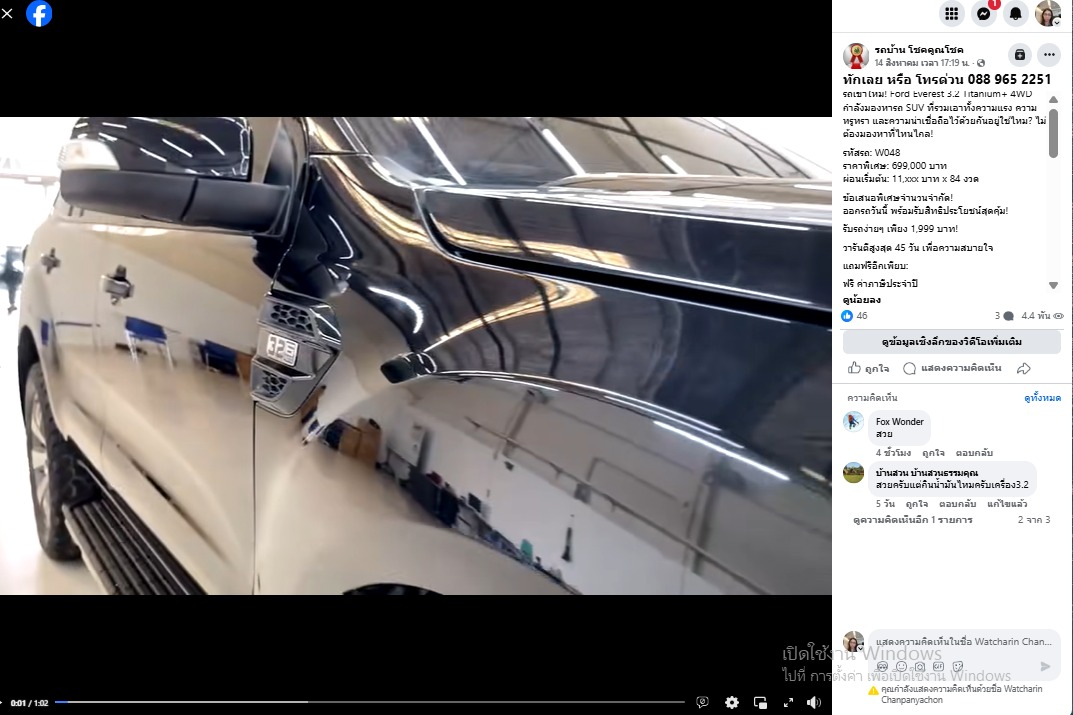Focus the comment input field
This screenshot has width=1073, height=715.
[x=964, y=642]
